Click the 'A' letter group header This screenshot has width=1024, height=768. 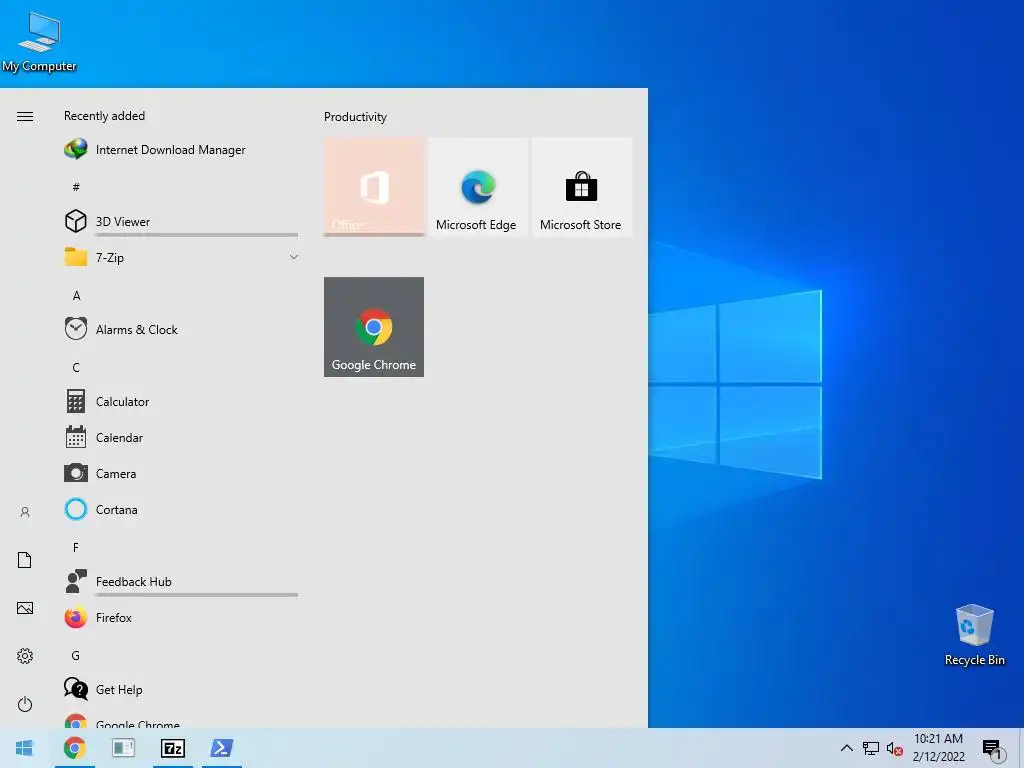click(x=76, y=295)
